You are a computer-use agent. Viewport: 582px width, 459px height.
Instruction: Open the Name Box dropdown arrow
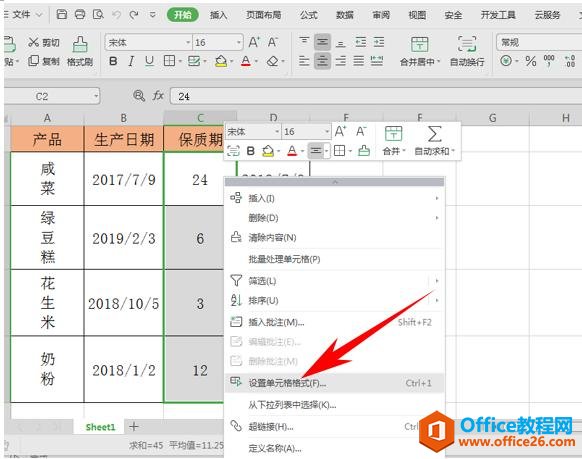[x=96, y=96]
